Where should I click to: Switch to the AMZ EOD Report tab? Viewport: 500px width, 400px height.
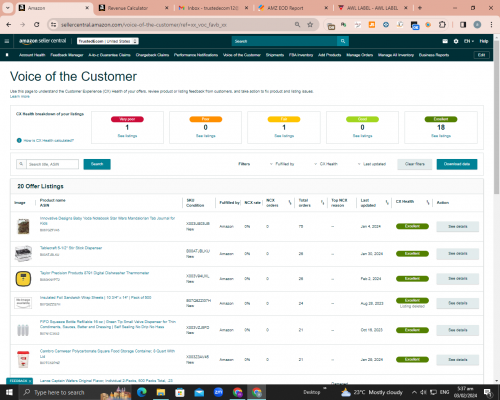click(293, 8)
